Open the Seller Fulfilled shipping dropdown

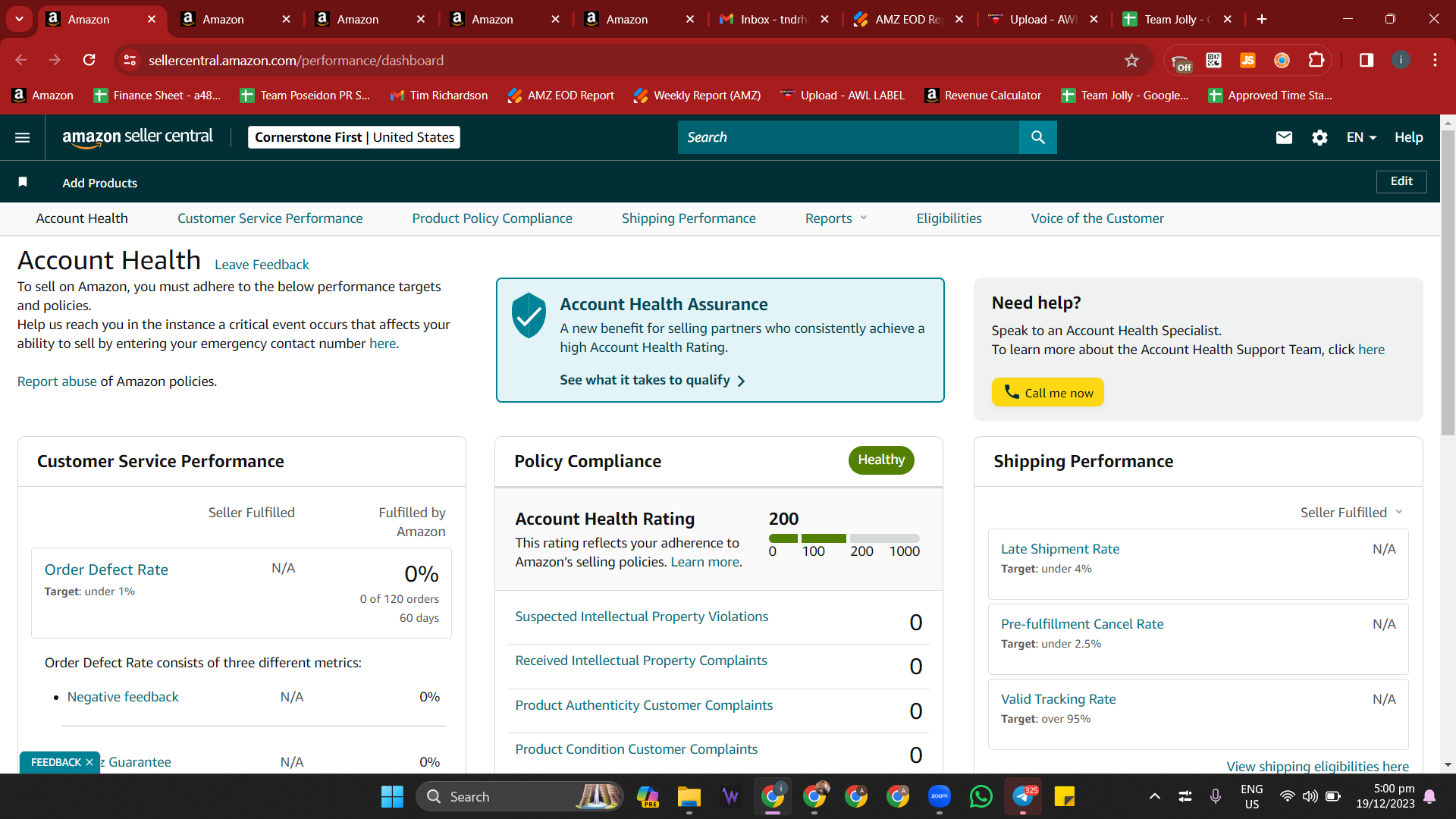tap(1351, 513)
